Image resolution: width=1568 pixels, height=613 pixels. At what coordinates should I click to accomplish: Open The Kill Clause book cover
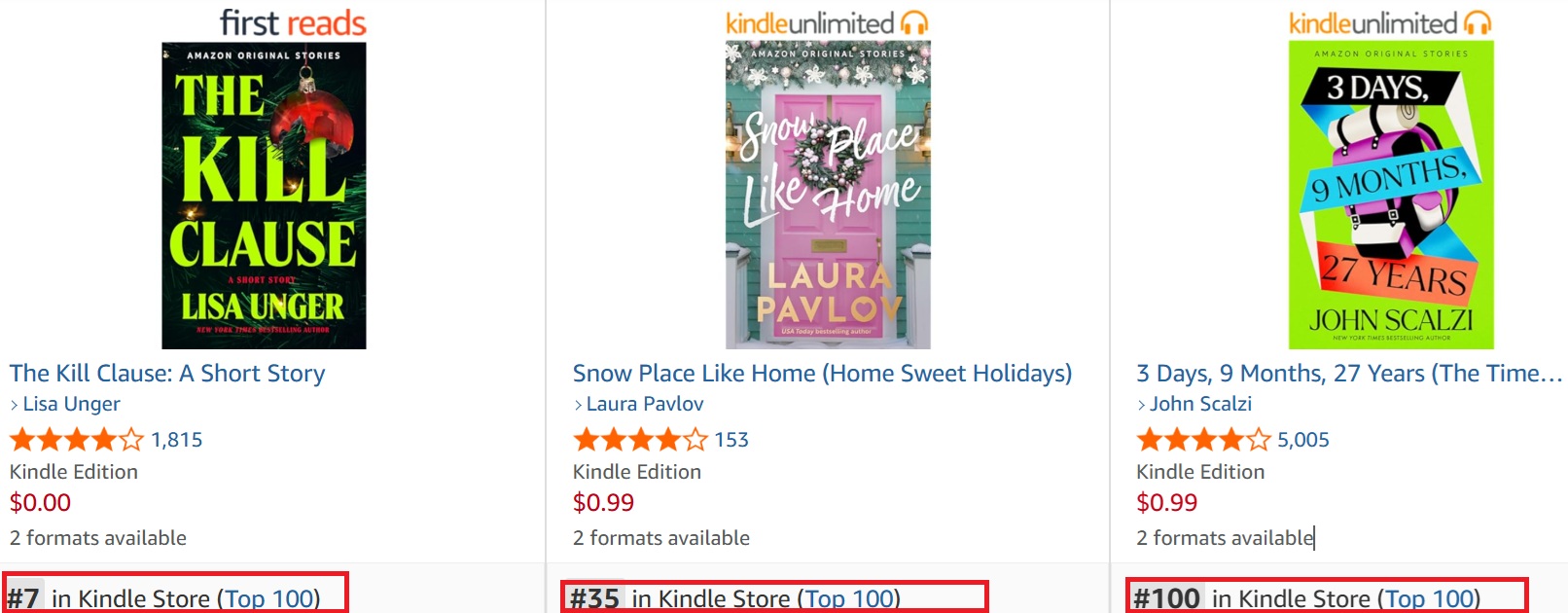(264, 195)
